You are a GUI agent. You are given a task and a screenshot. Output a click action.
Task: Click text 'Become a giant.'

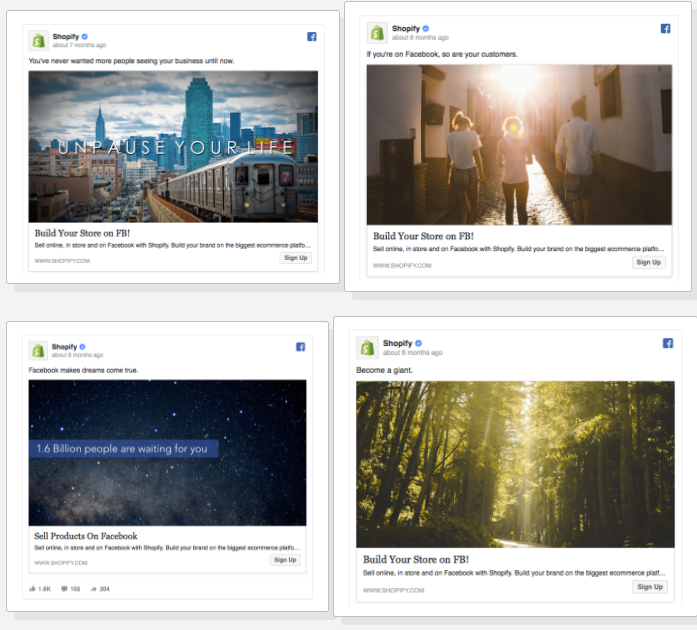[385, 370]
